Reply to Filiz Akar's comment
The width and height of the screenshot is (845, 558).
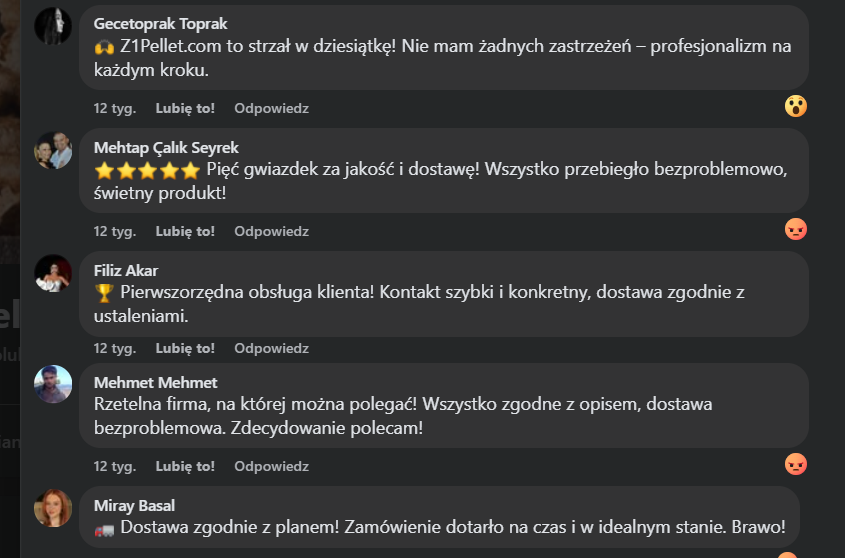(271, 348)
